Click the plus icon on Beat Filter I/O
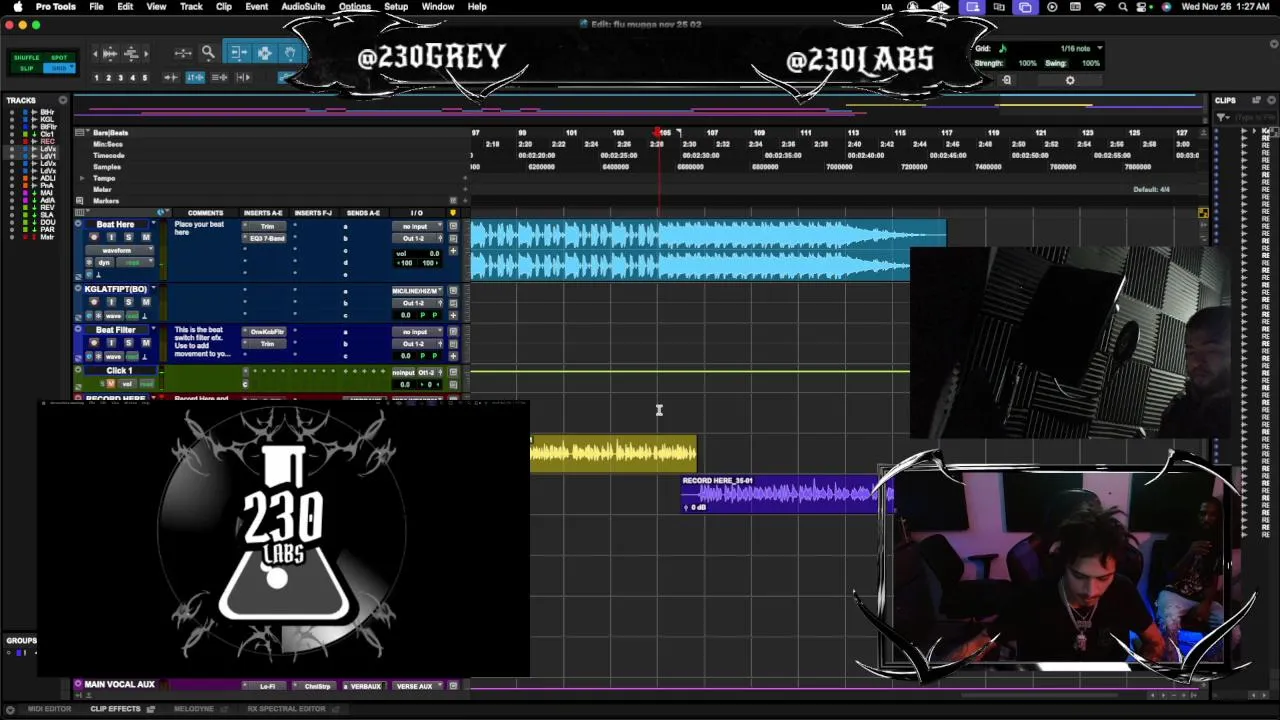Screen dimensions: 1280x720 tap(453, 356)
